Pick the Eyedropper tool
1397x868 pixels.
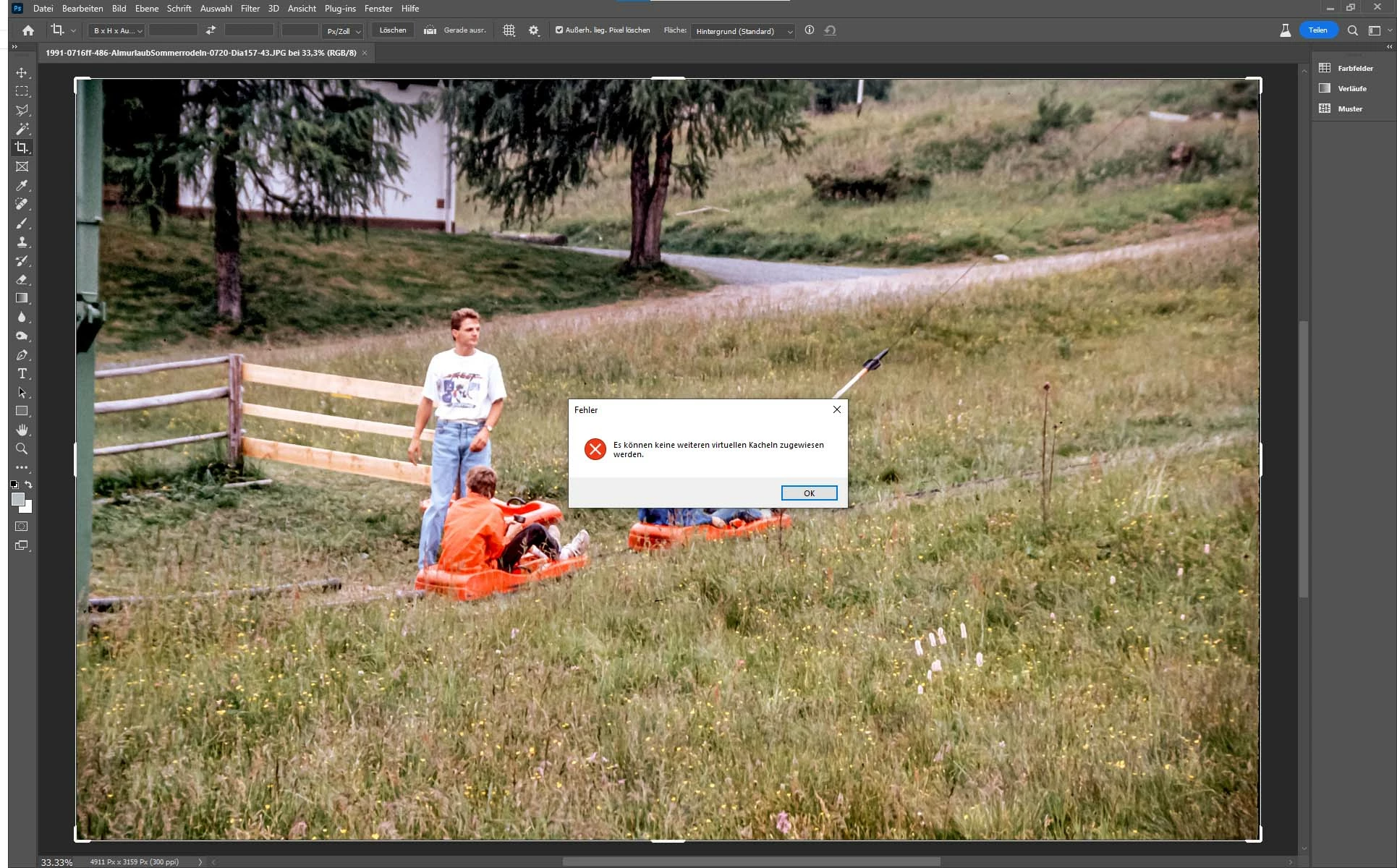coord(22,185)
